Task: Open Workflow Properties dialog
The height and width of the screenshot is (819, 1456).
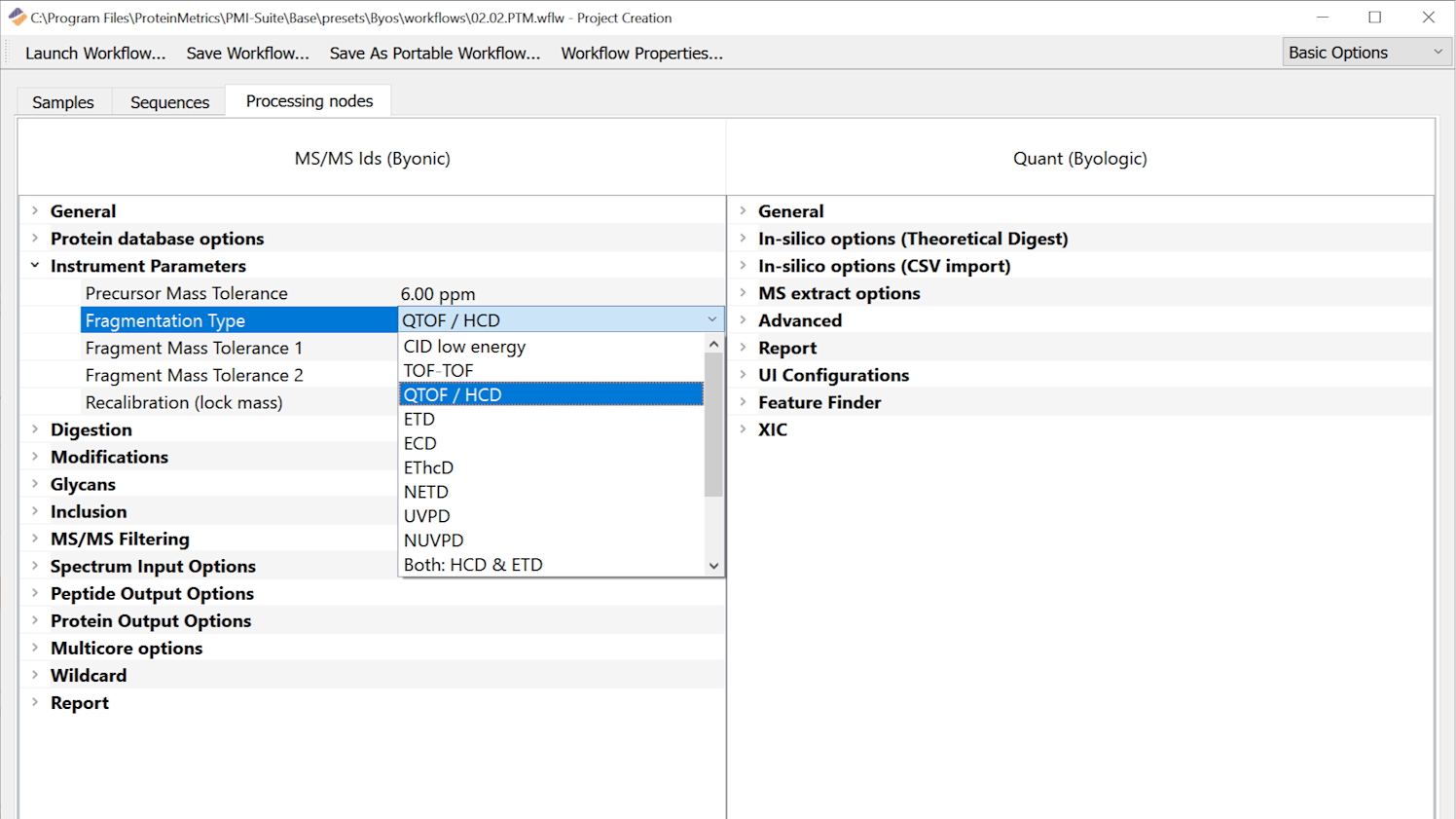Action: [641, 54]
